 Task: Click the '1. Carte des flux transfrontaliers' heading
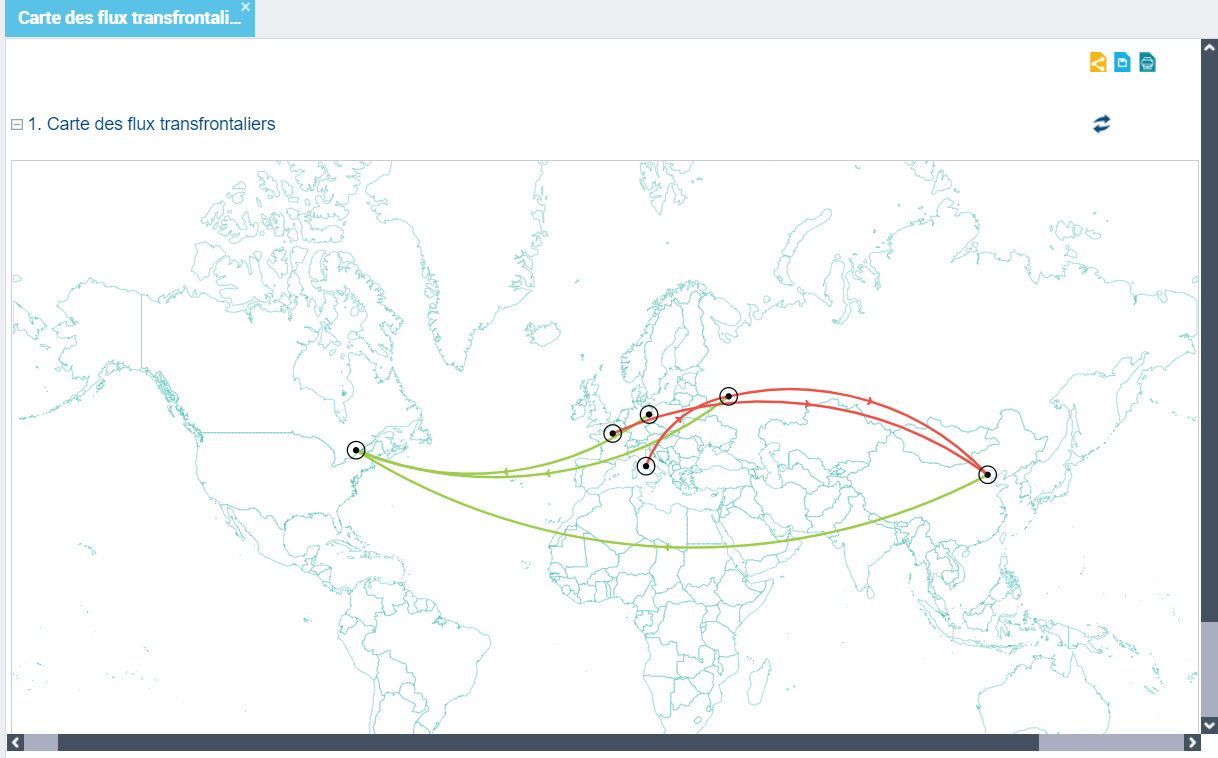pyautogui.click(x=151, y=124)
